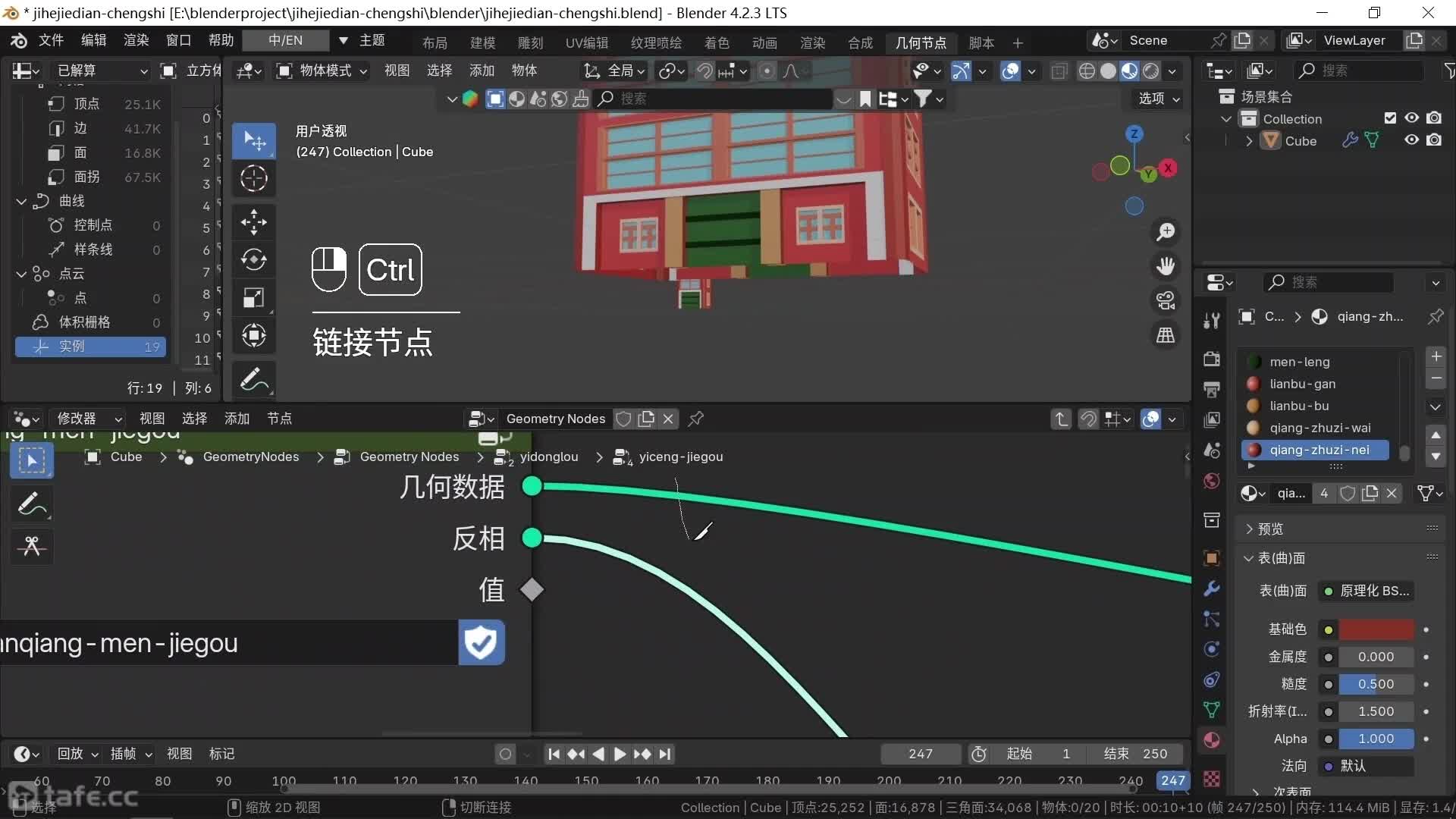Switch to the 着色 shading workspace tab

point(716,42)
